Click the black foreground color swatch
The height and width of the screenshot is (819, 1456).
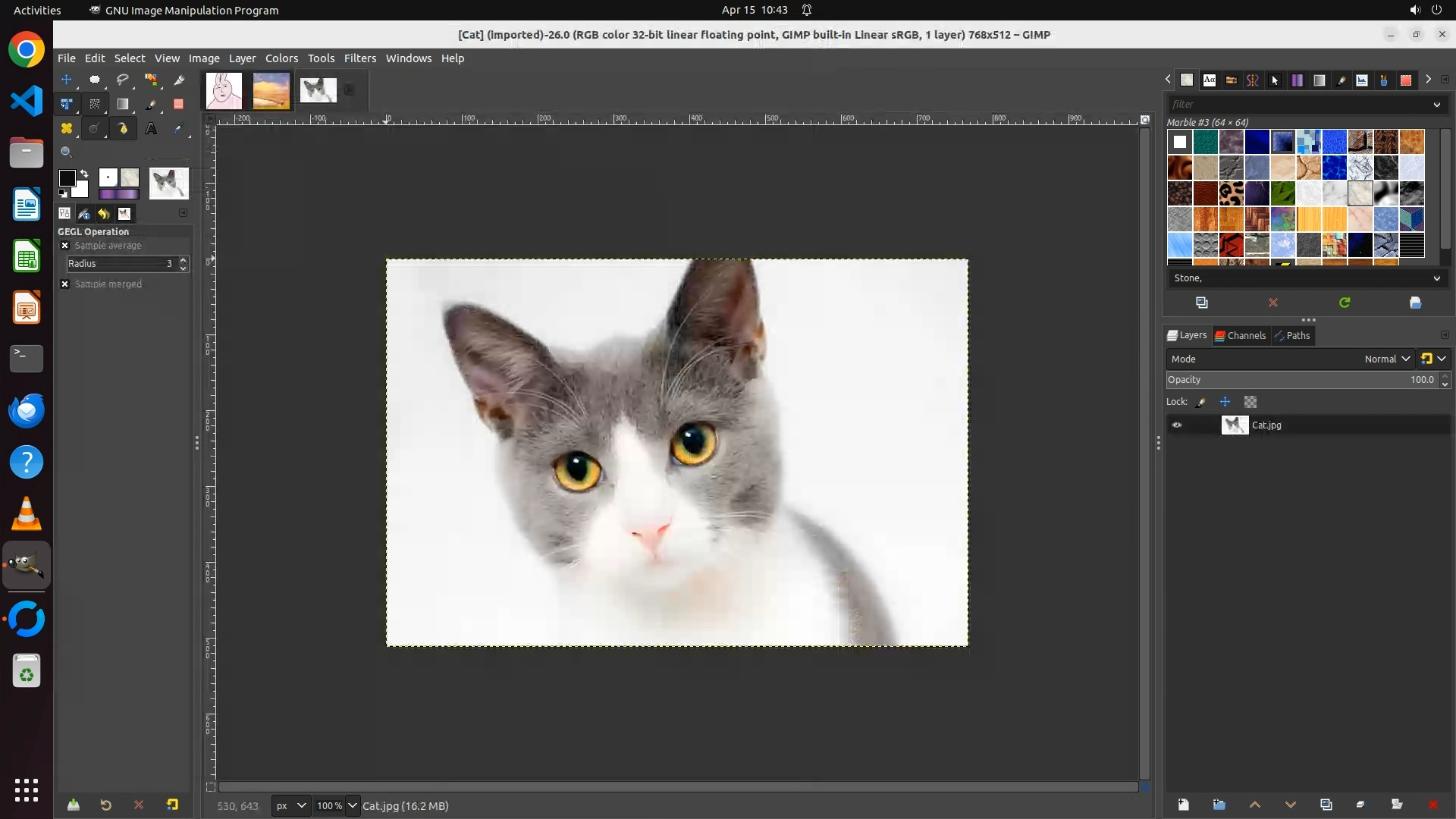point(67,178)
